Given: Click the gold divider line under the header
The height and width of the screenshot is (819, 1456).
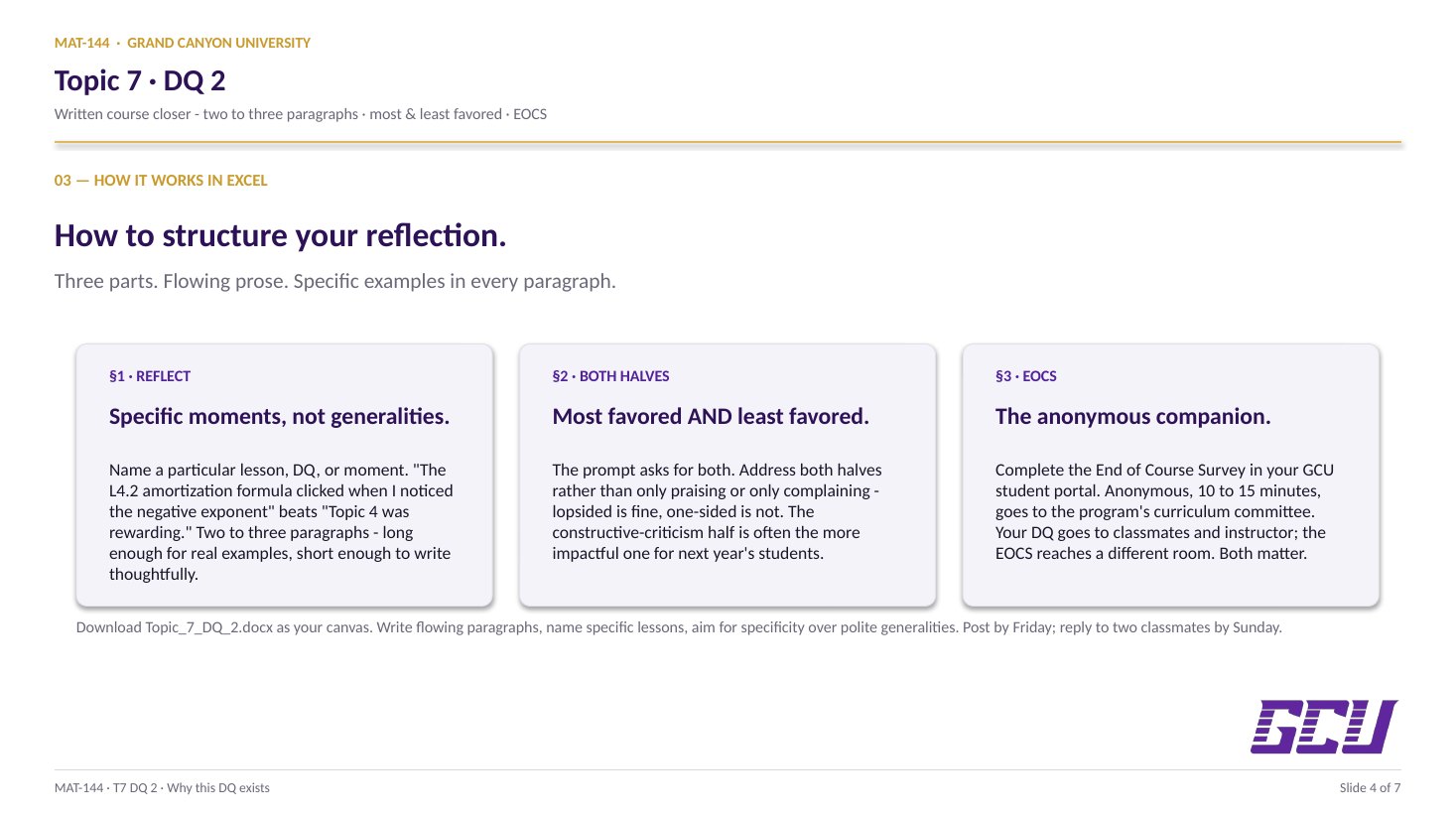Looking at the screenshot, I should [728, 142].
